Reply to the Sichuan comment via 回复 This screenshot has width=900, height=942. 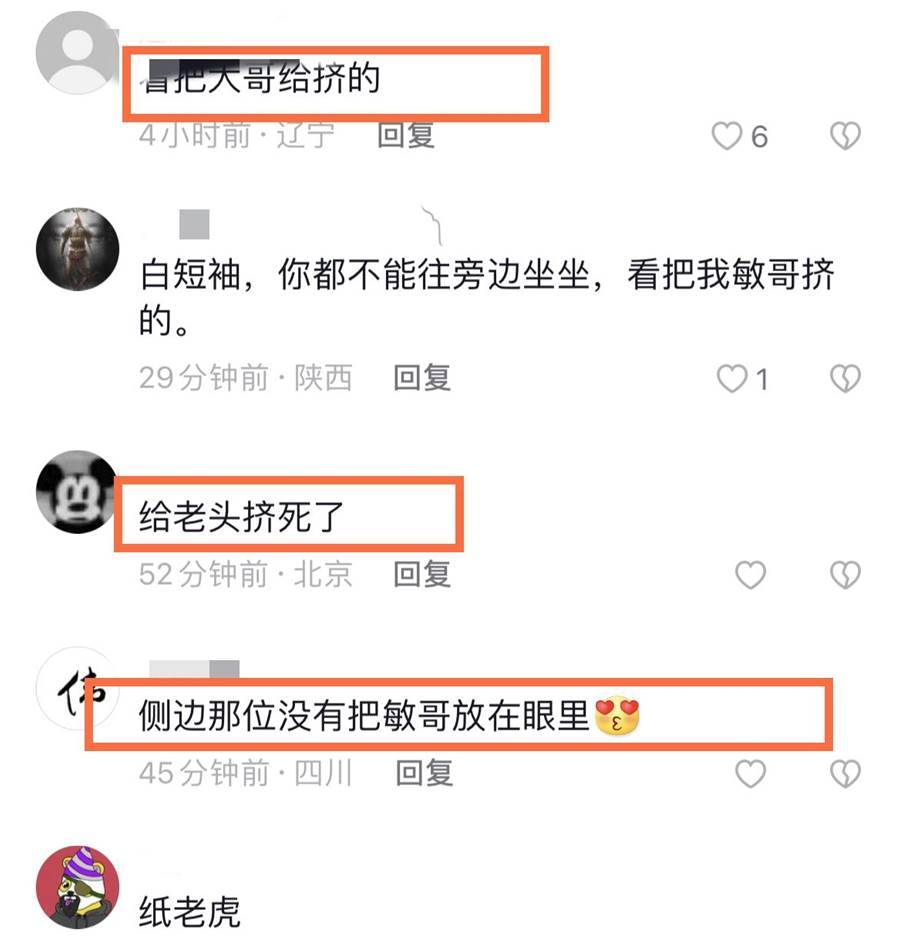424,772
